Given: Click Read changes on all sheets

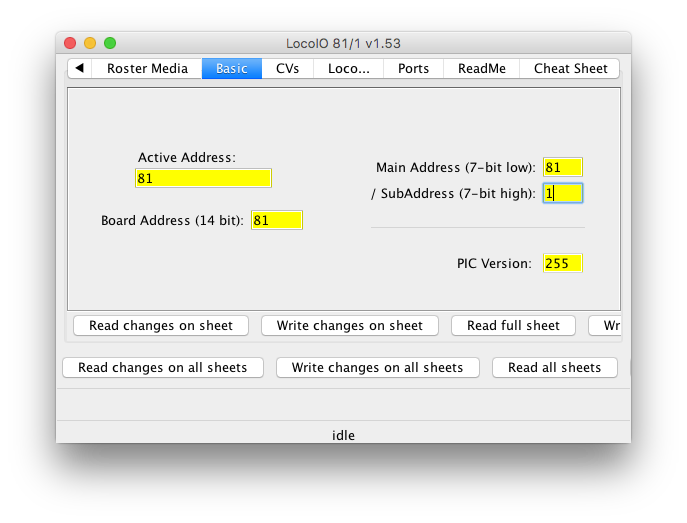Looking at the screenshot, I should (x=162, y=367).
